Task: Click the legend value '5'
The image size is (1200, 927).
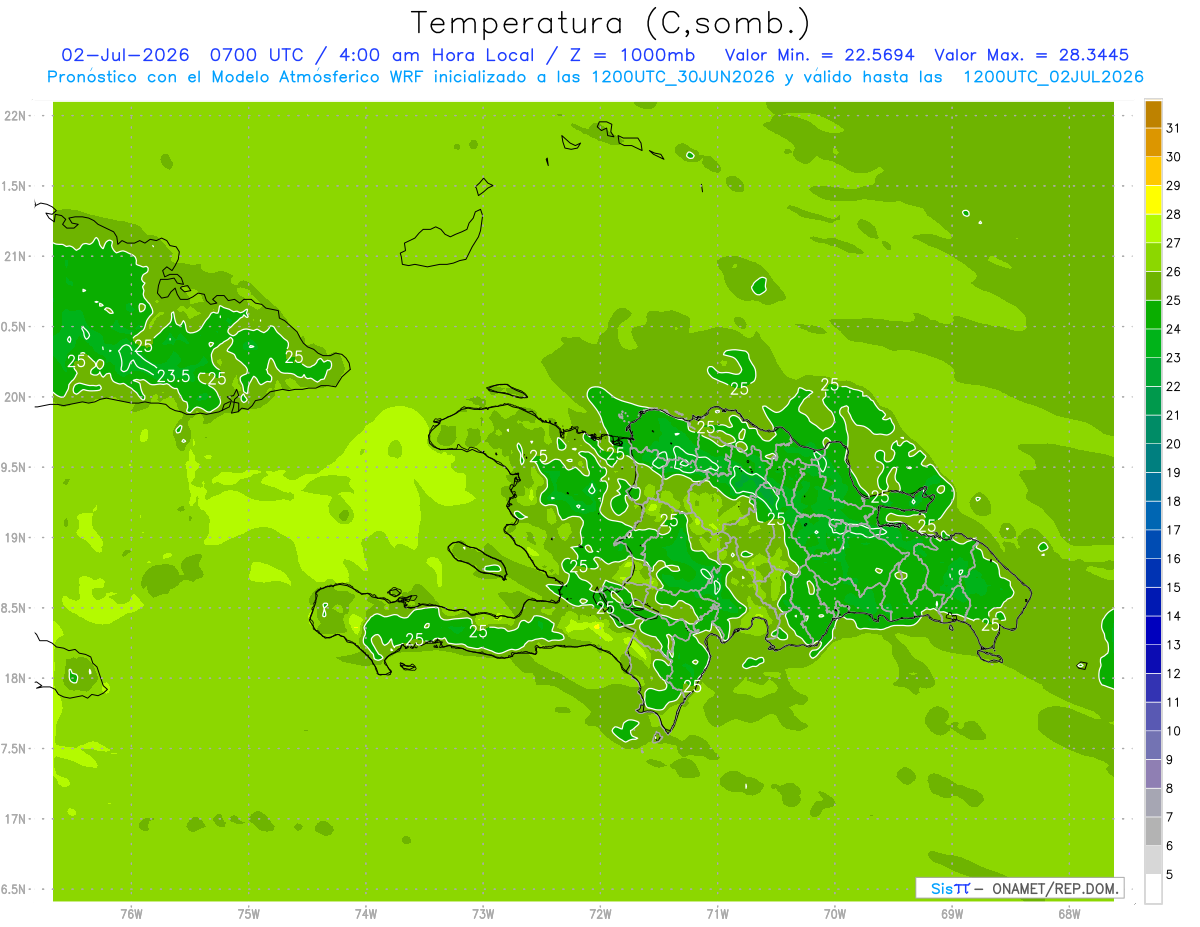Action: 1170,875
